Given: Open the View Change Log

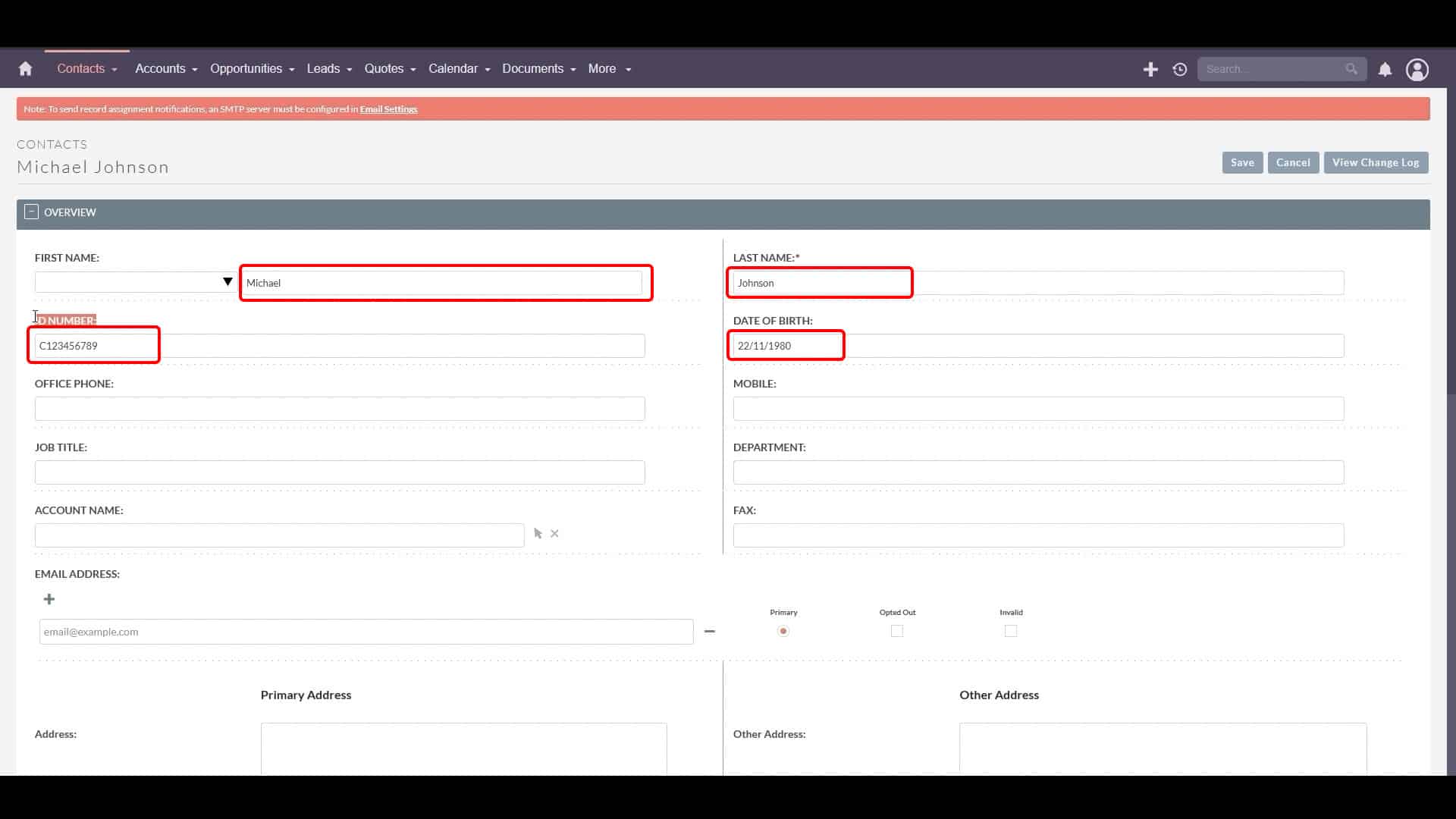Looking at the screenshot, I should 1376,162.
